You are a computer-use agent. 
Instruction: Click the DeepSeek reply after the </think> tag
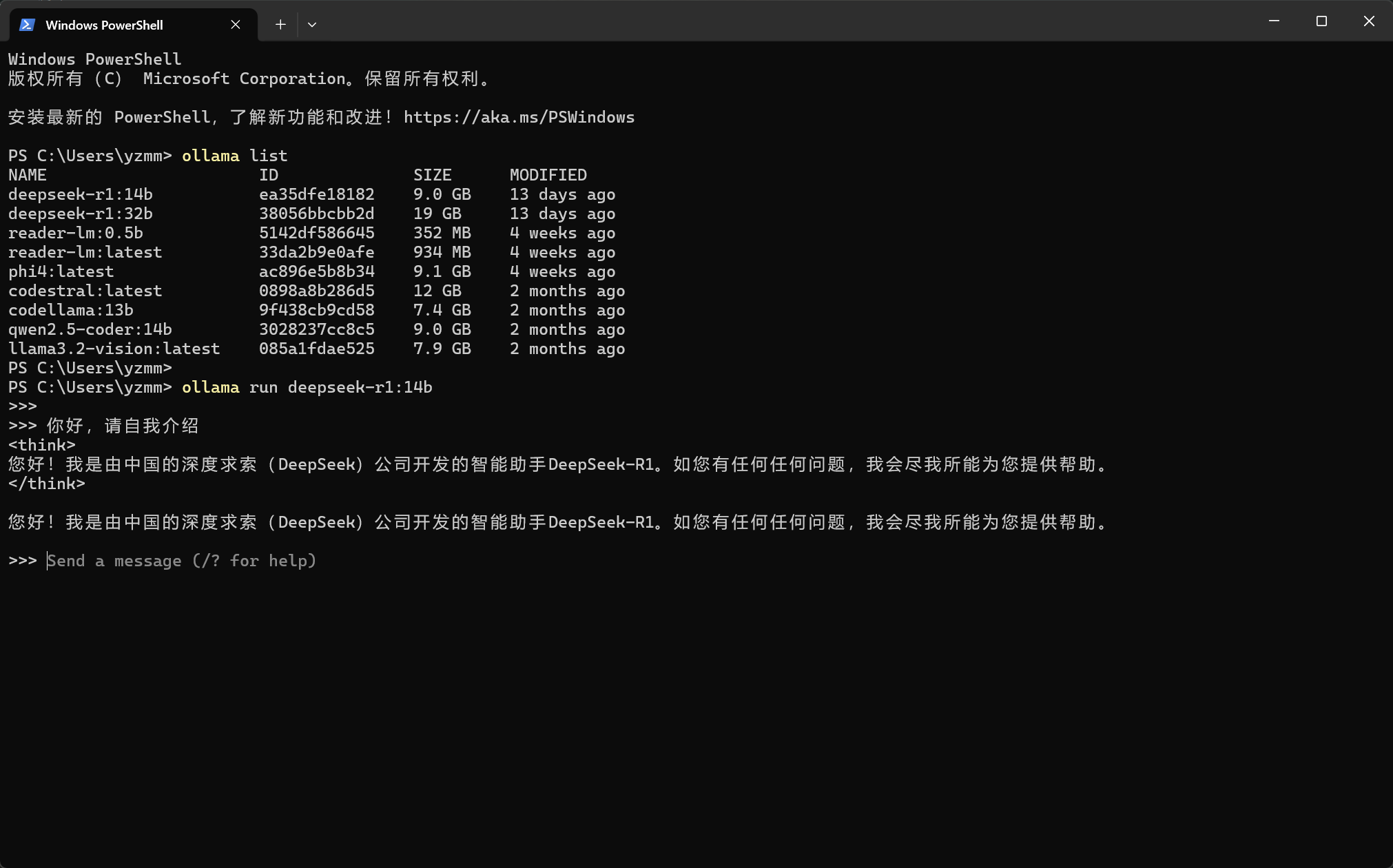558,522
